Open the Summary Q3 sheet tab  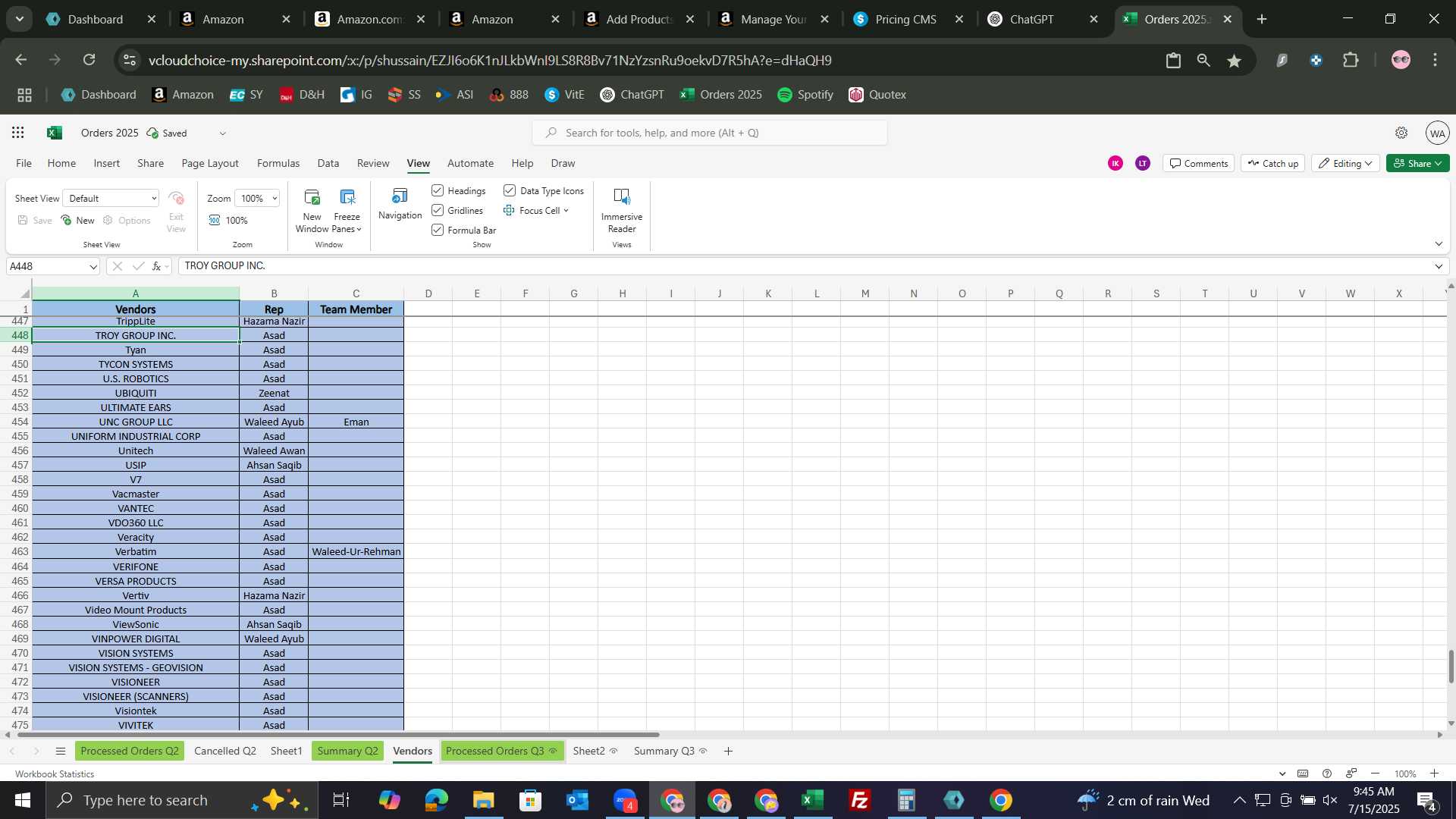pos(670,751)
